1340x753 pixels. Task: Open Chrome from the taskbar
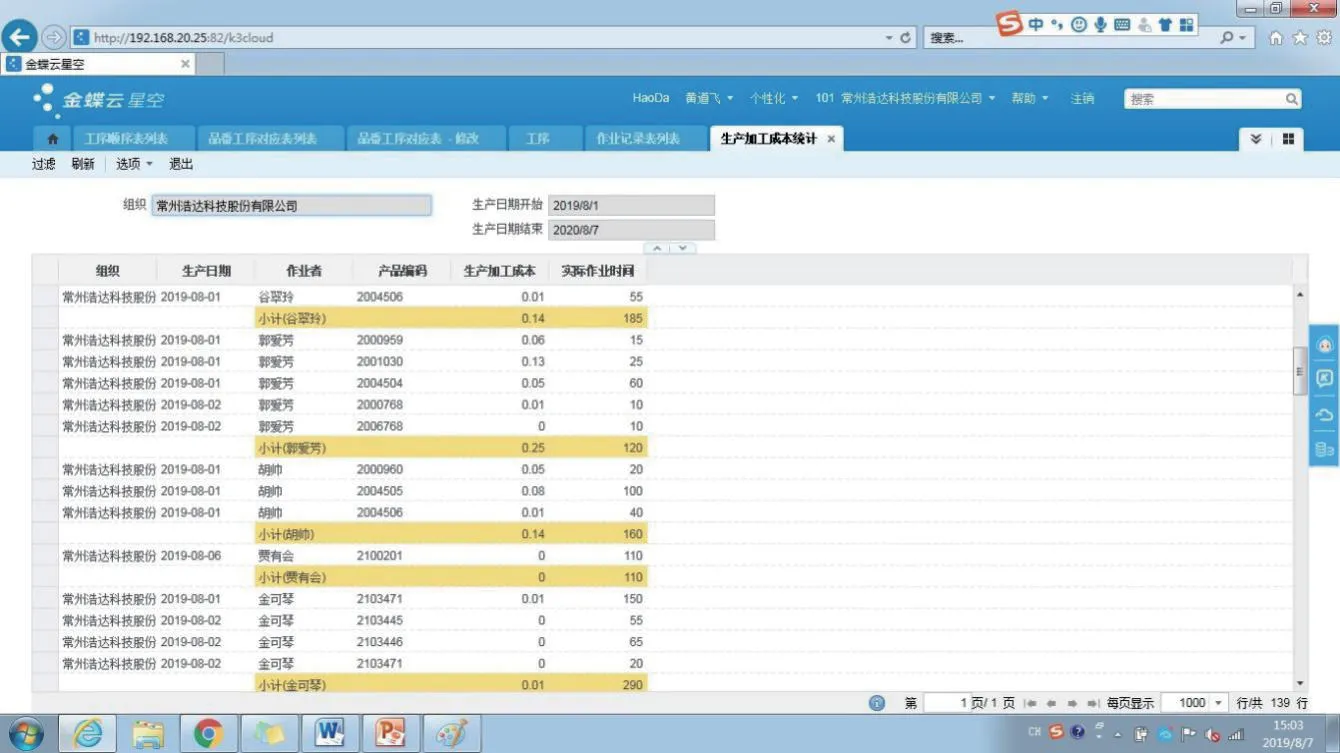209,734
